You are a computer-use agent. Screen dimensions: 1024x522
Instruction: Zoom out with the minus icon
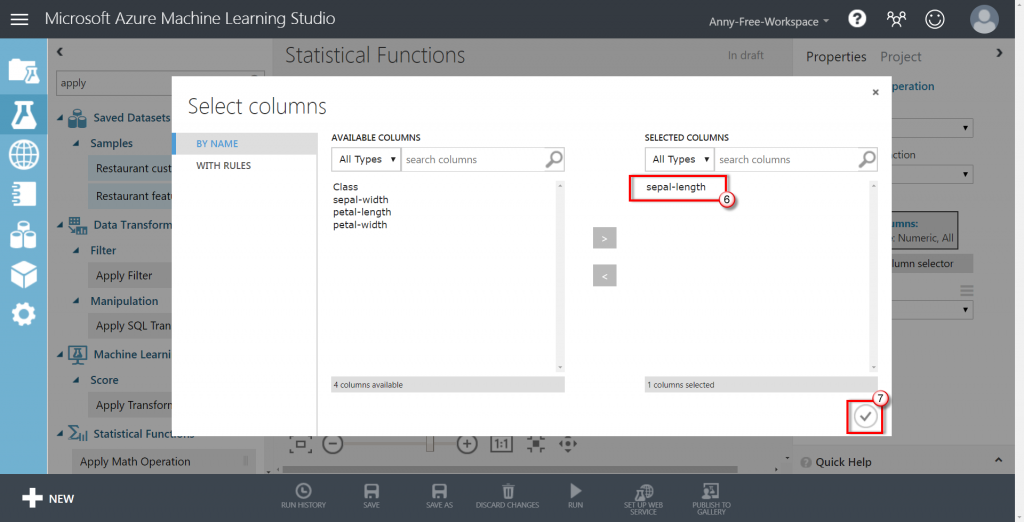point(332,444)
